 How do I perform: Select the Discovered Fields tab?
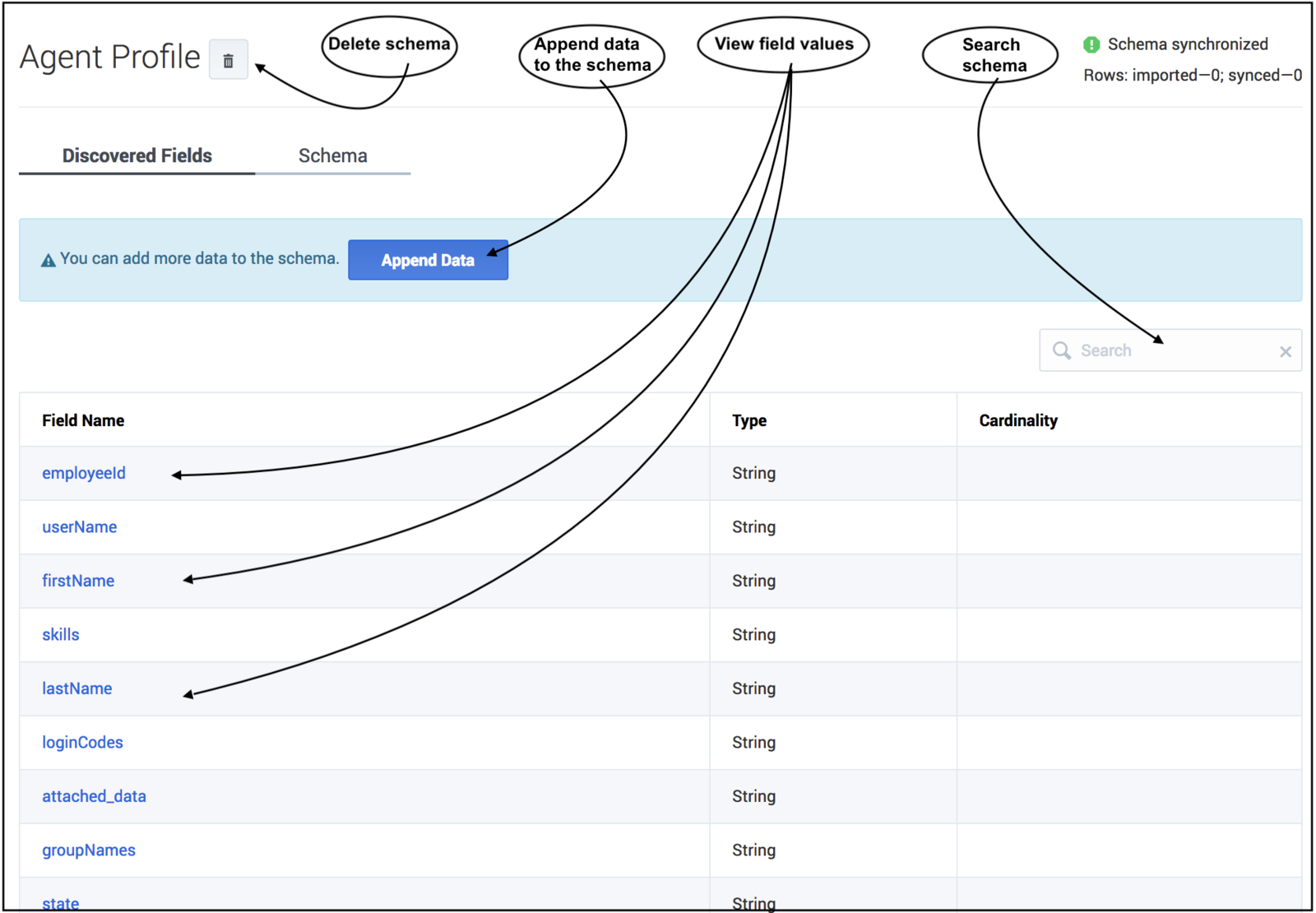click(137, 155)
